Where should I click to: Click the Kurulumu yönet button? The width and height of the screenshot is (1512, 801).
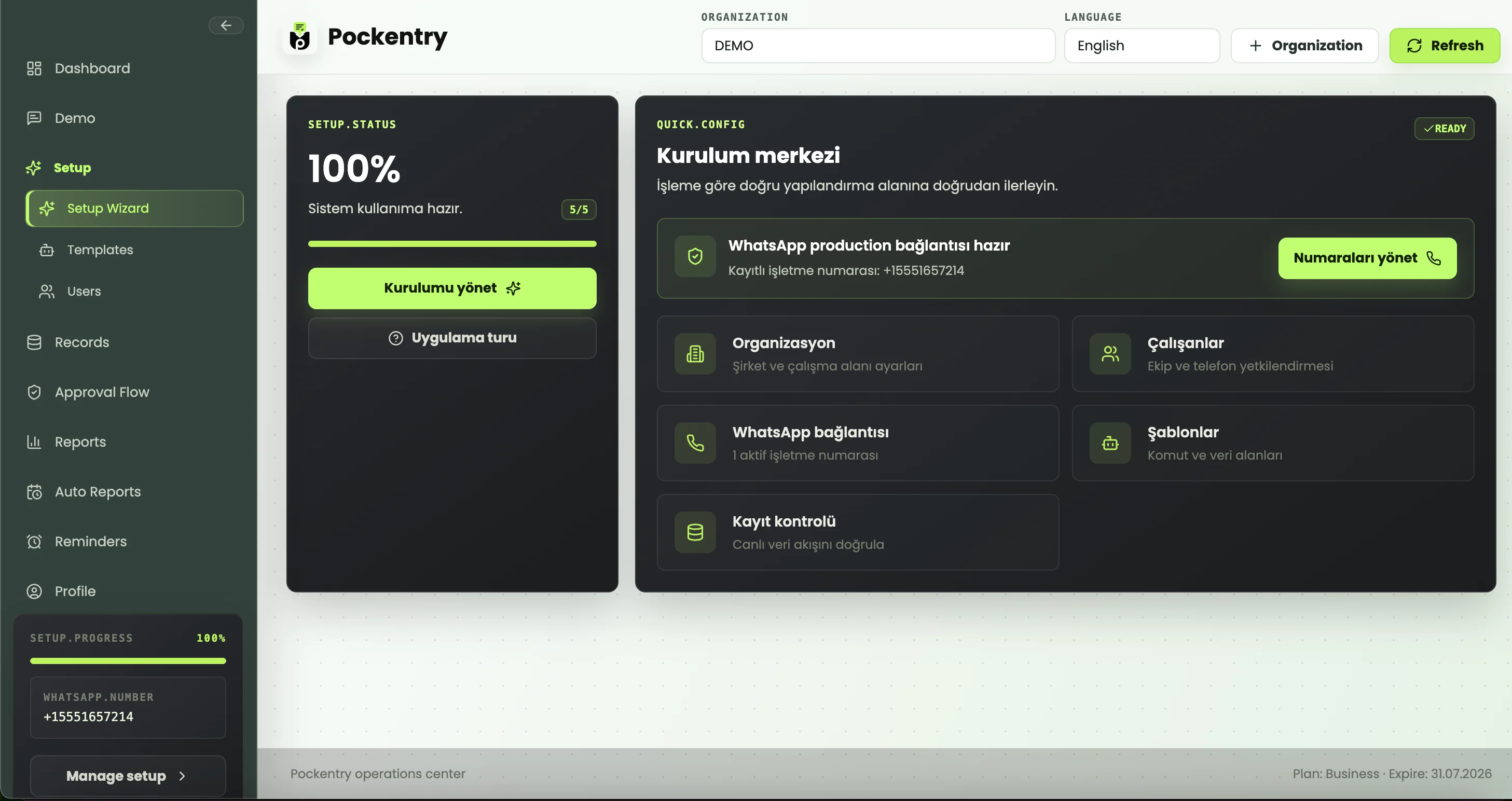point(452,288)
